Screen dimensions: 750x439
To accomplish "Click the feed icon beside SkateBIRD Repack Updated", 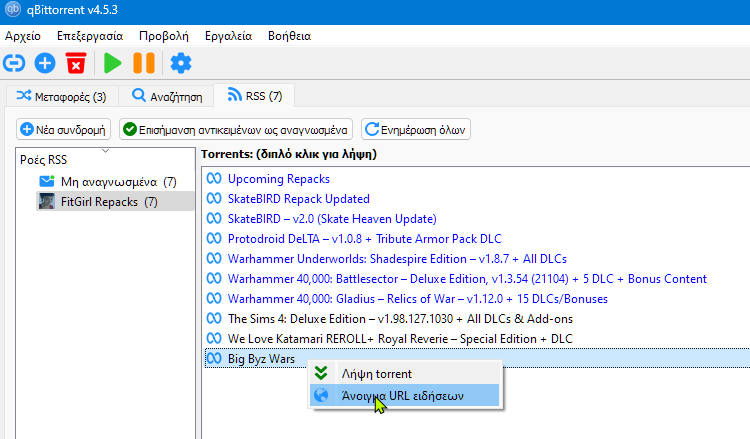I will click(214, 198).
